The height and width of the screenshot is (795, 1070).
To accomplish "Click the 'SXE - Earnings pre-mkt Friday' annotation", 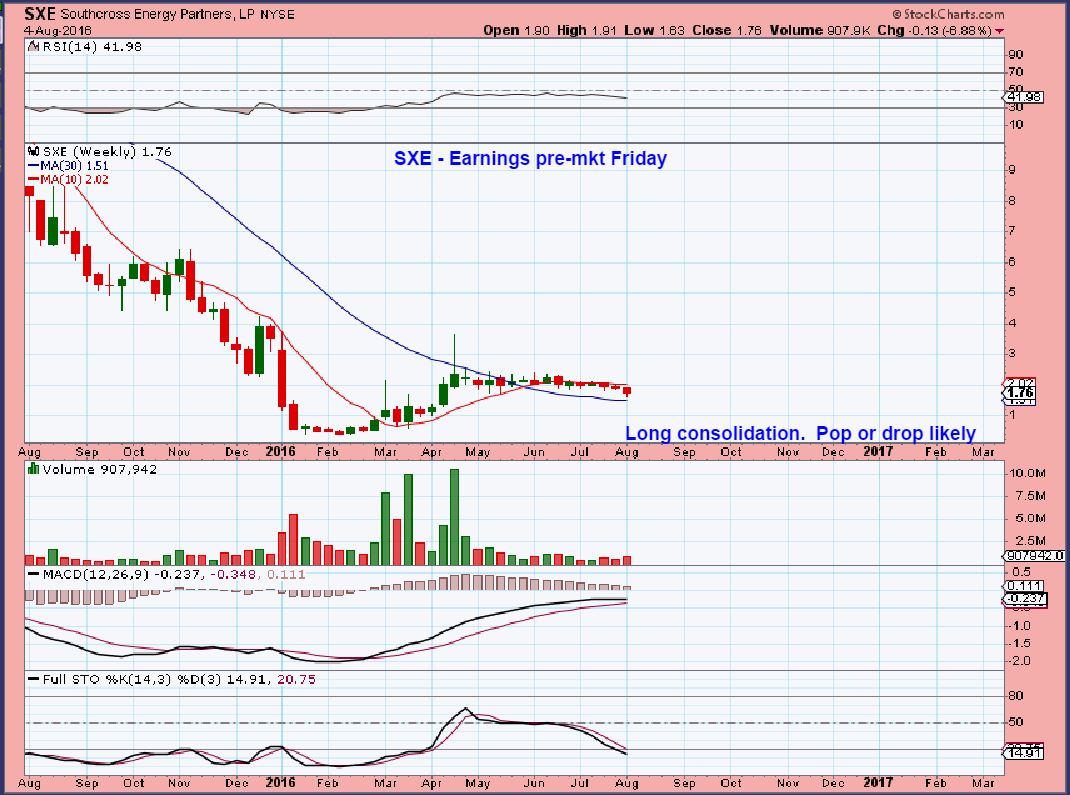I will pyautogui.click(x=530, y=158).
